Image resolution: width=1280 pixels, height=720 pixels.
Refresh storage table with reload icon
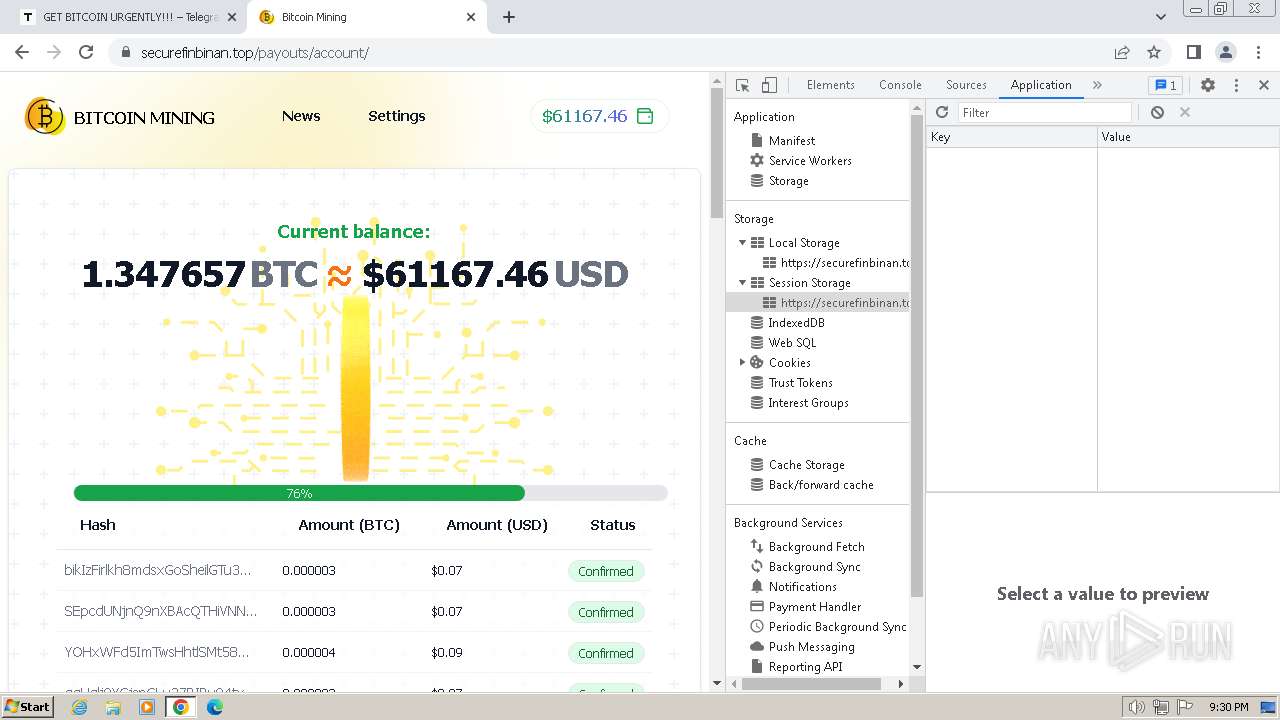tap(942, 112)
